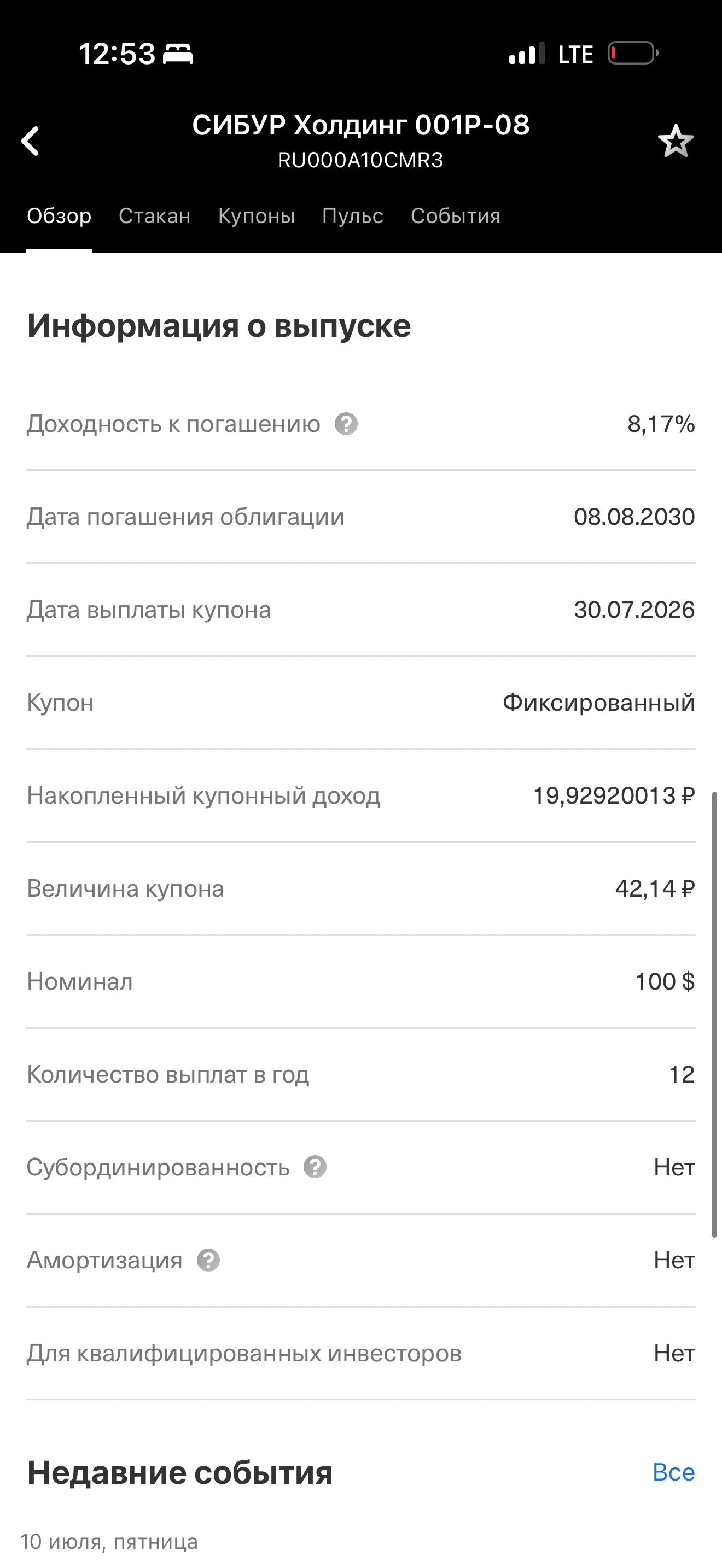
Task: Select the Обзор tab
Action: tap(59, 215)
